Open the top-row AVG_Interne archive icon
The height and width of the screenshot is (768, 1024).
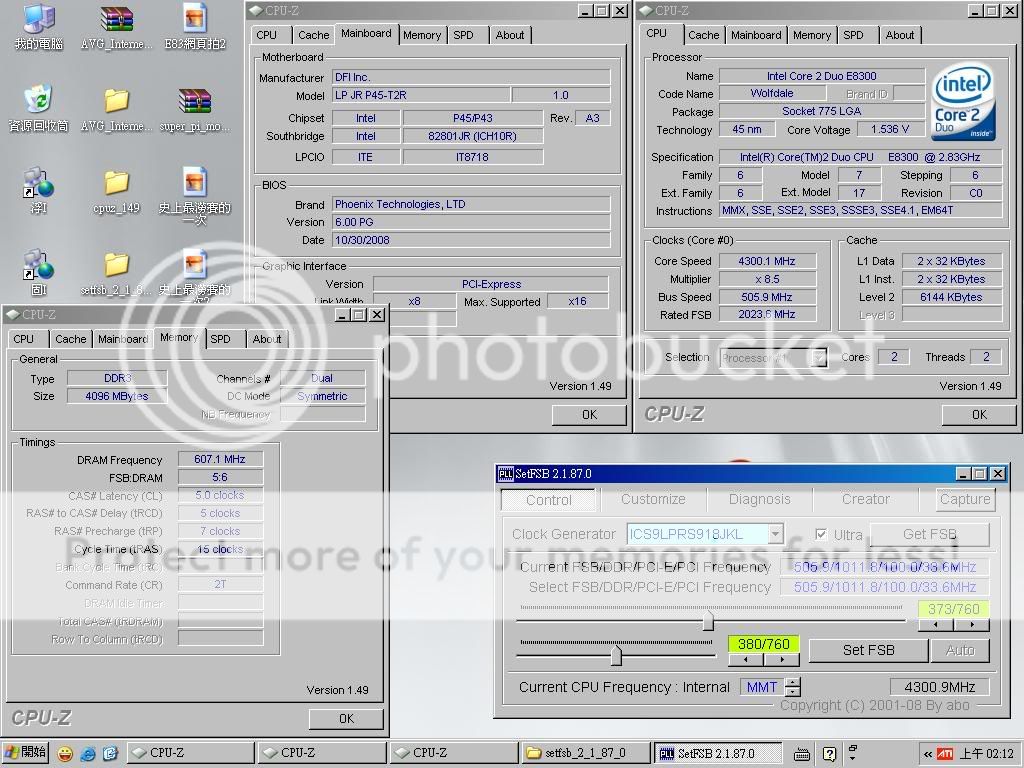[116, 26]
